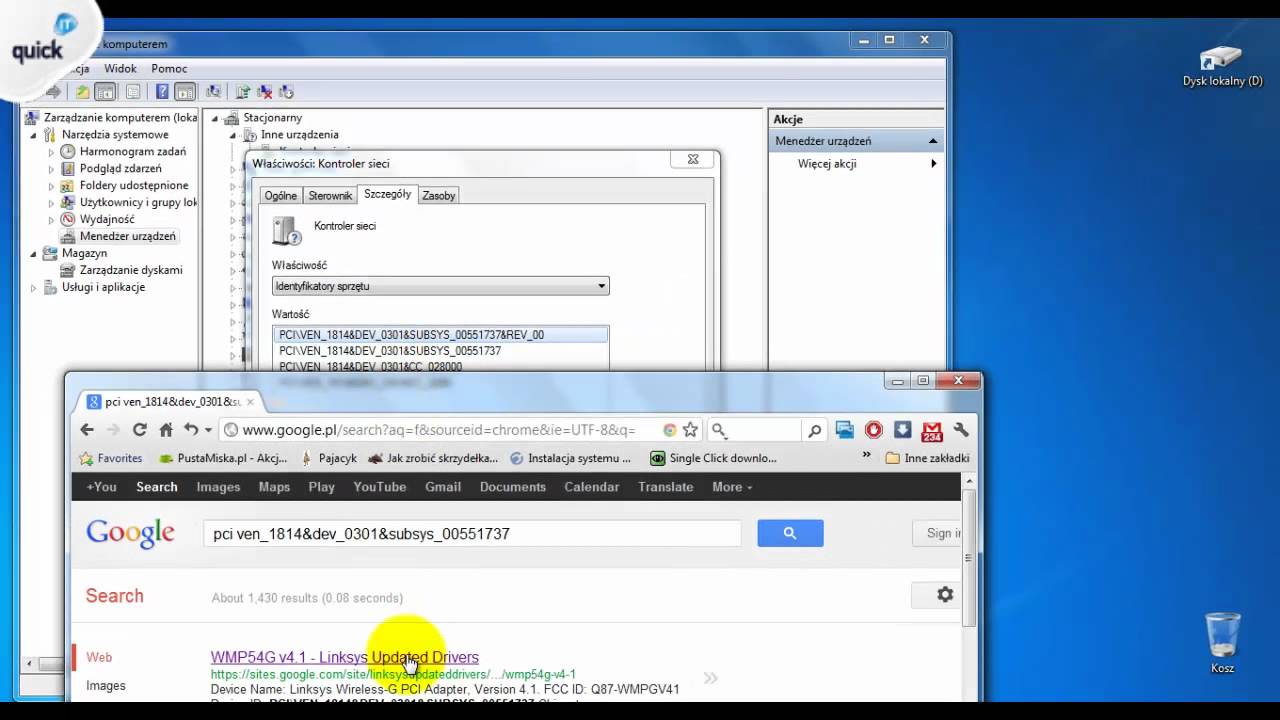This screenshot has width=1280, height=720.
Task: Click Gmail in the Google bar
Action: 443,487
